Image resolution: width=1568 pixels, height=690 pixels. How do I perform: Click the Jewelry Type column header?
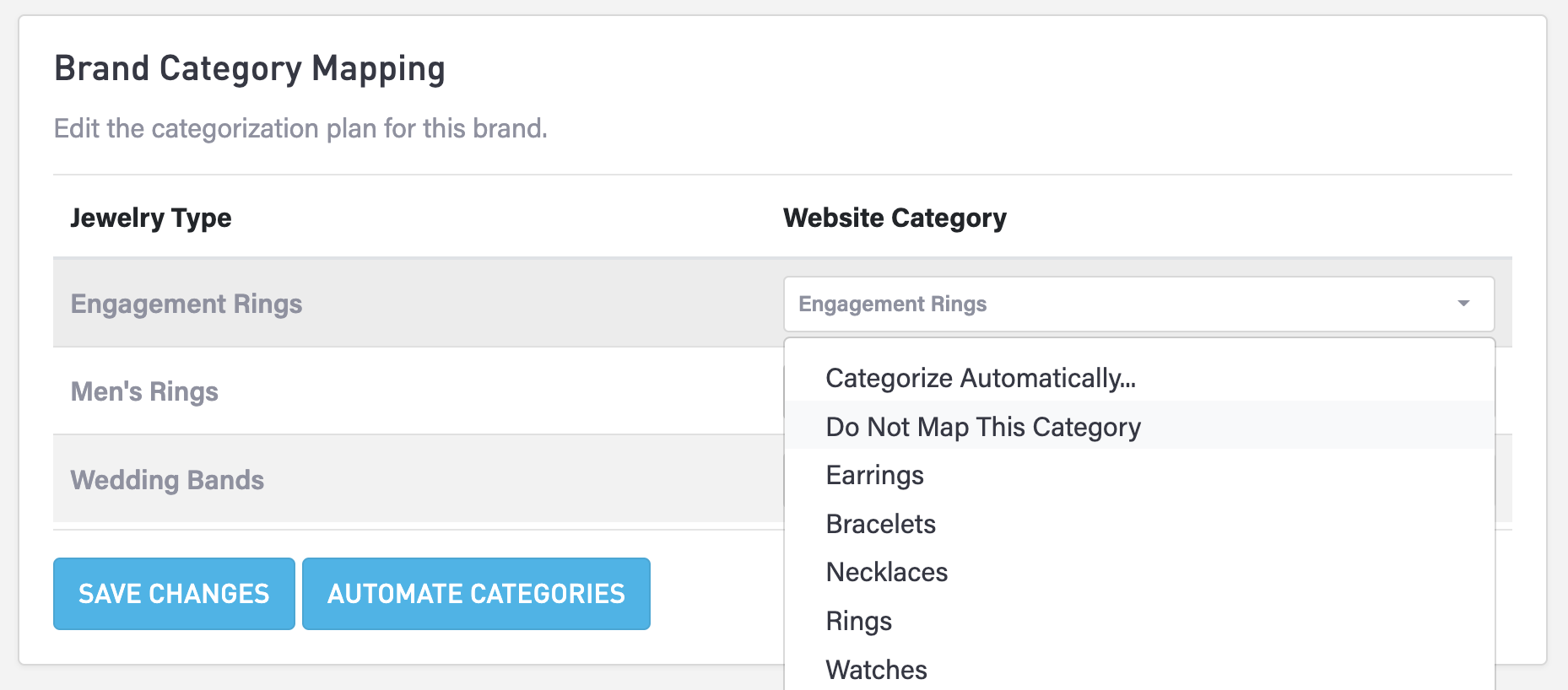[x=151, y=218]
